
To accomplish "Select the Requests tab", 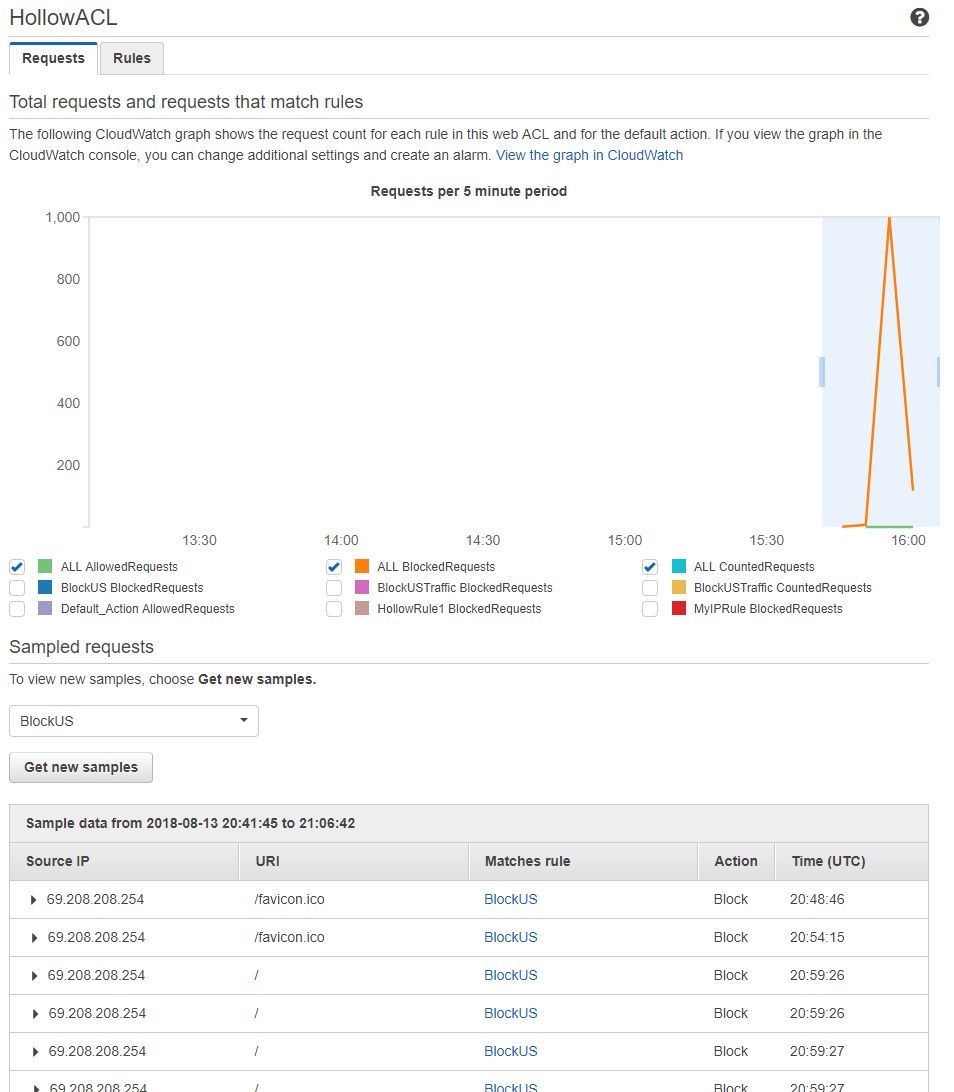I will click(53, 59).
